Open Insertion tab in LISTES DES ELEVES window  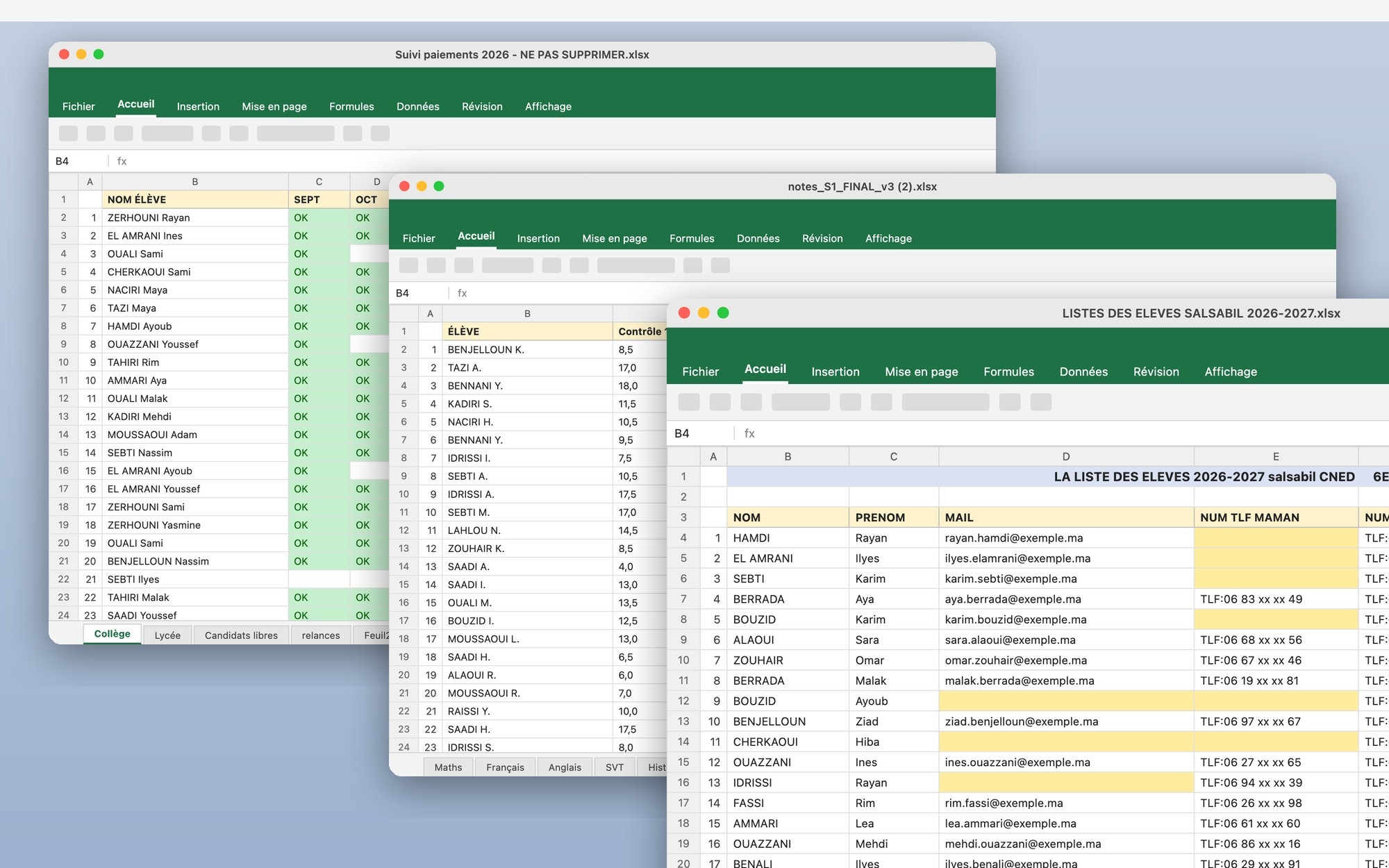point(835,372)
